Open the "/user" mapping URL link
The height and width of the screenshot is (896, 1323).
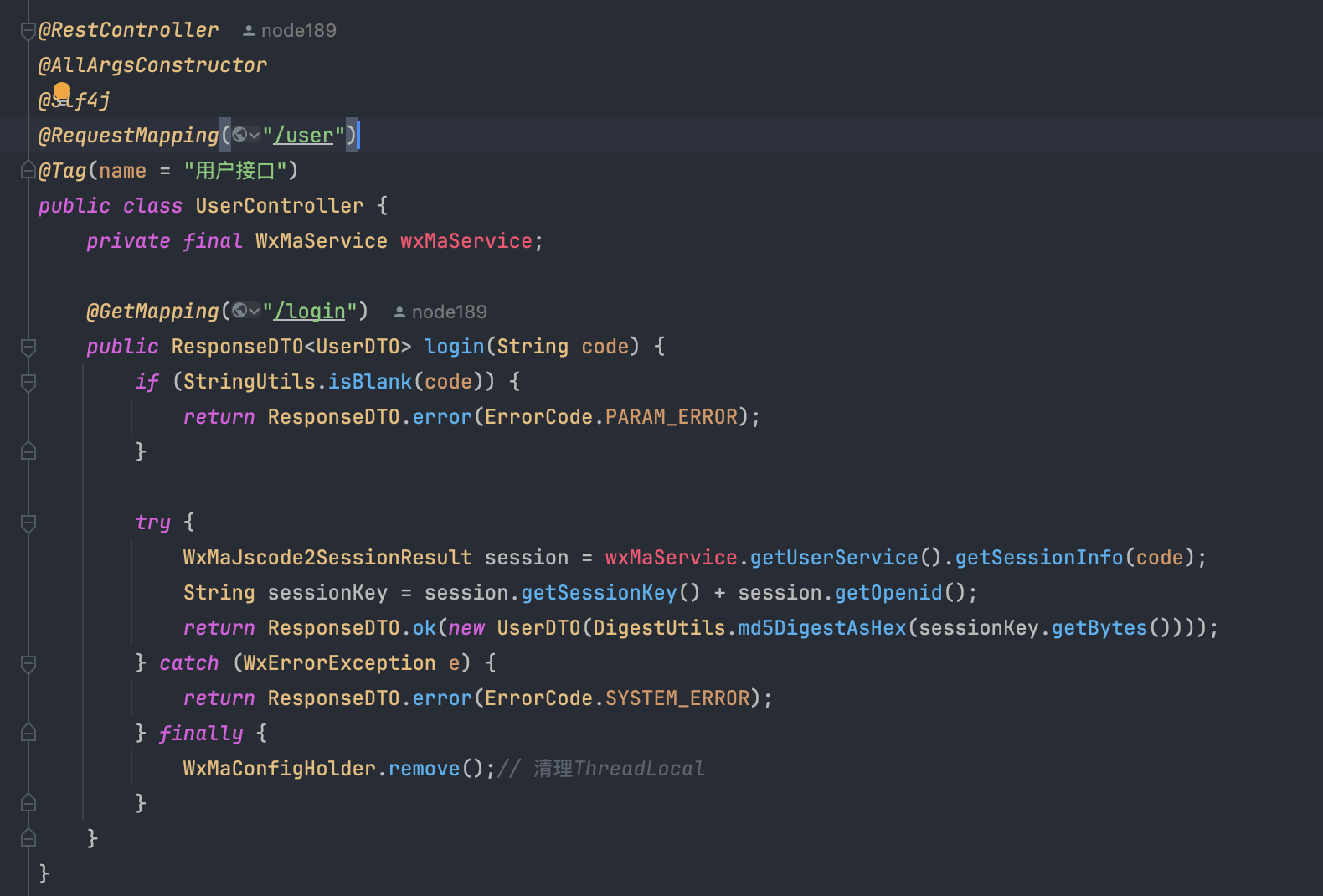tap(303, 136)
